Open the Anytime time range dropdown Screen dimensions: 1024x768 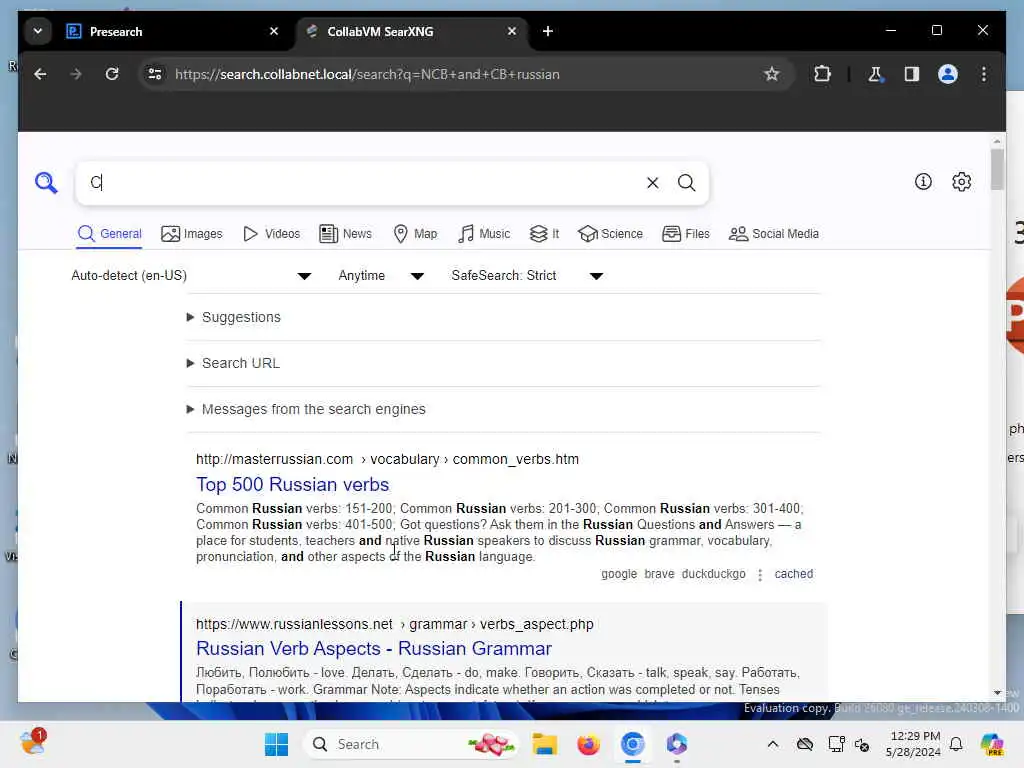[381, 276]
